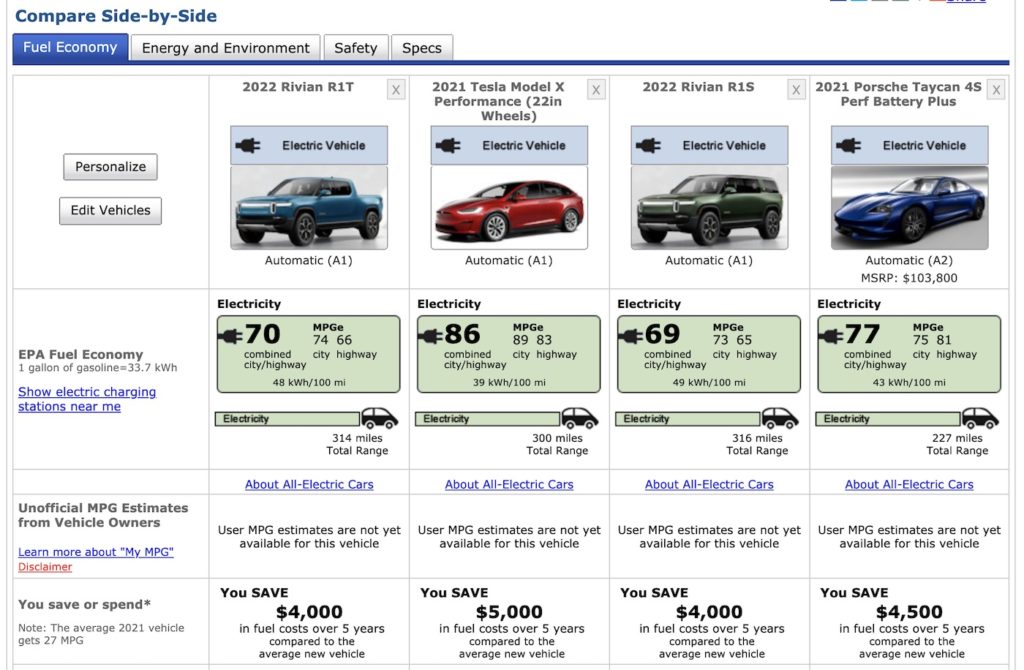
Task: Click the 2021 Tesla Model X Performance heading
Action: tap(498, 101)
